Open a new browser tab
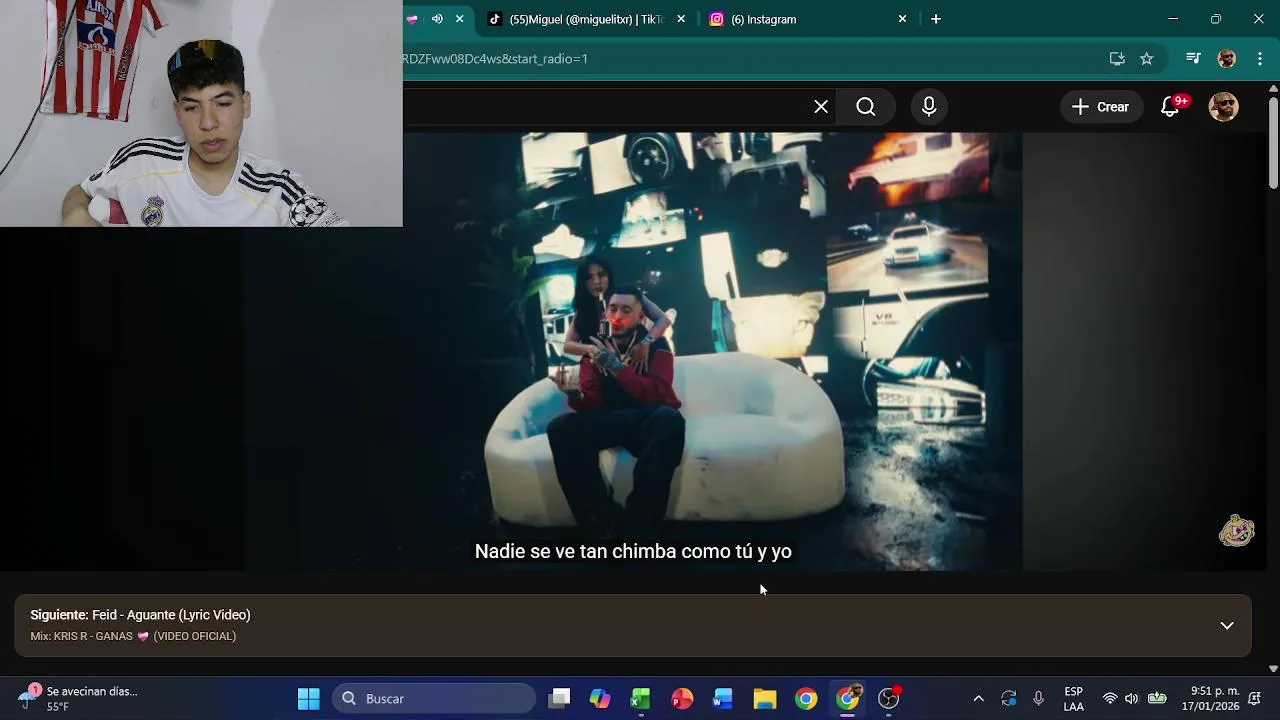 coord(936,19)
